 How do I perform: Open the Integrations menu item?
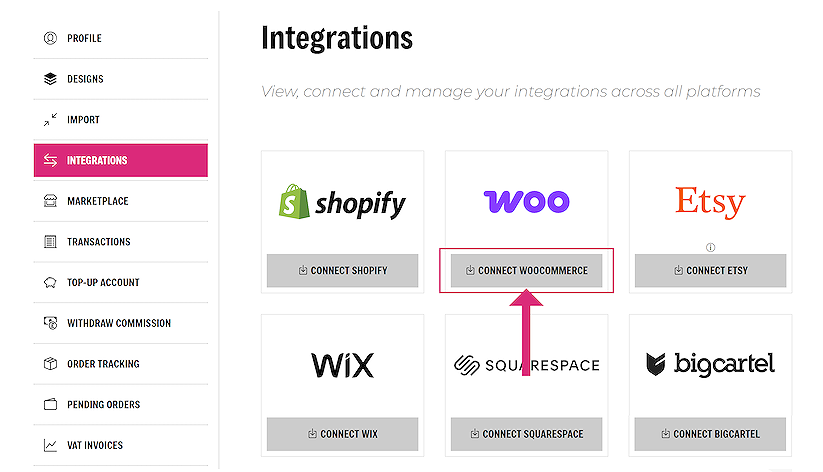[120, 160]
